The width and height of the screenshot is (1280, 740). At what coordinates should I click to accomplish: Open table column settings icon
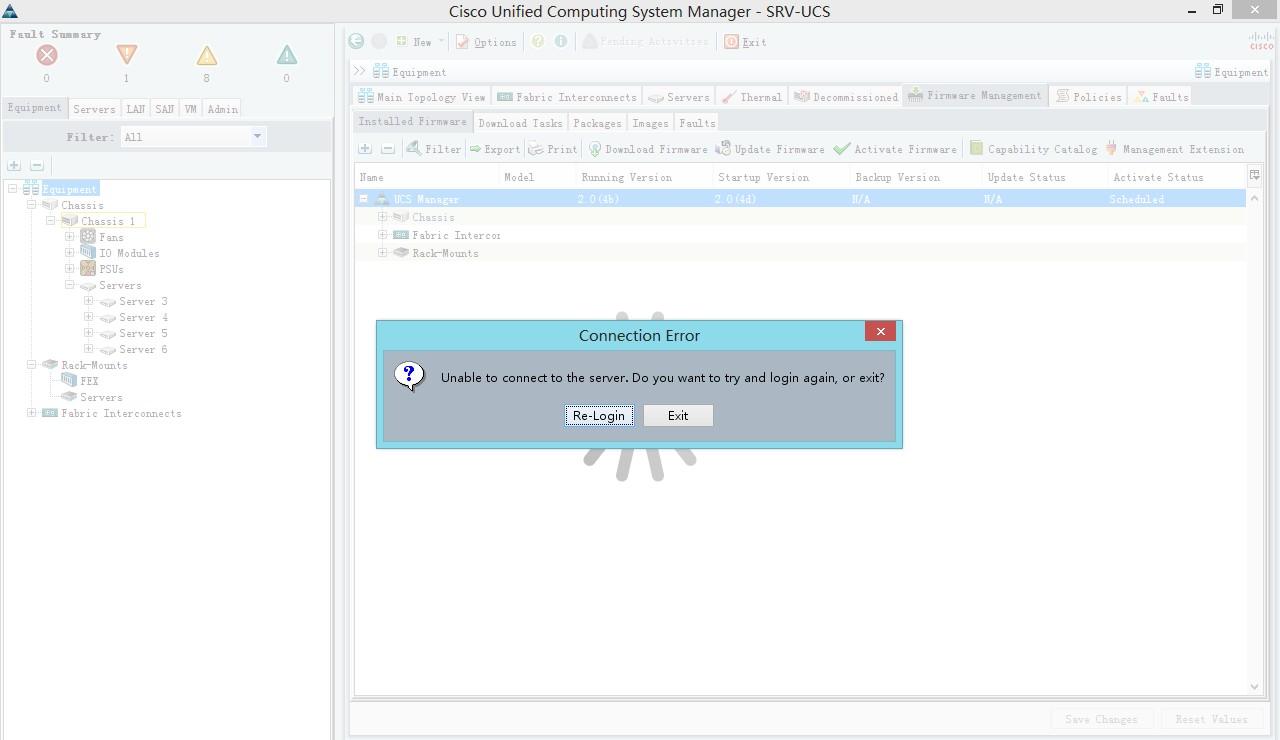pos(1254,175)
